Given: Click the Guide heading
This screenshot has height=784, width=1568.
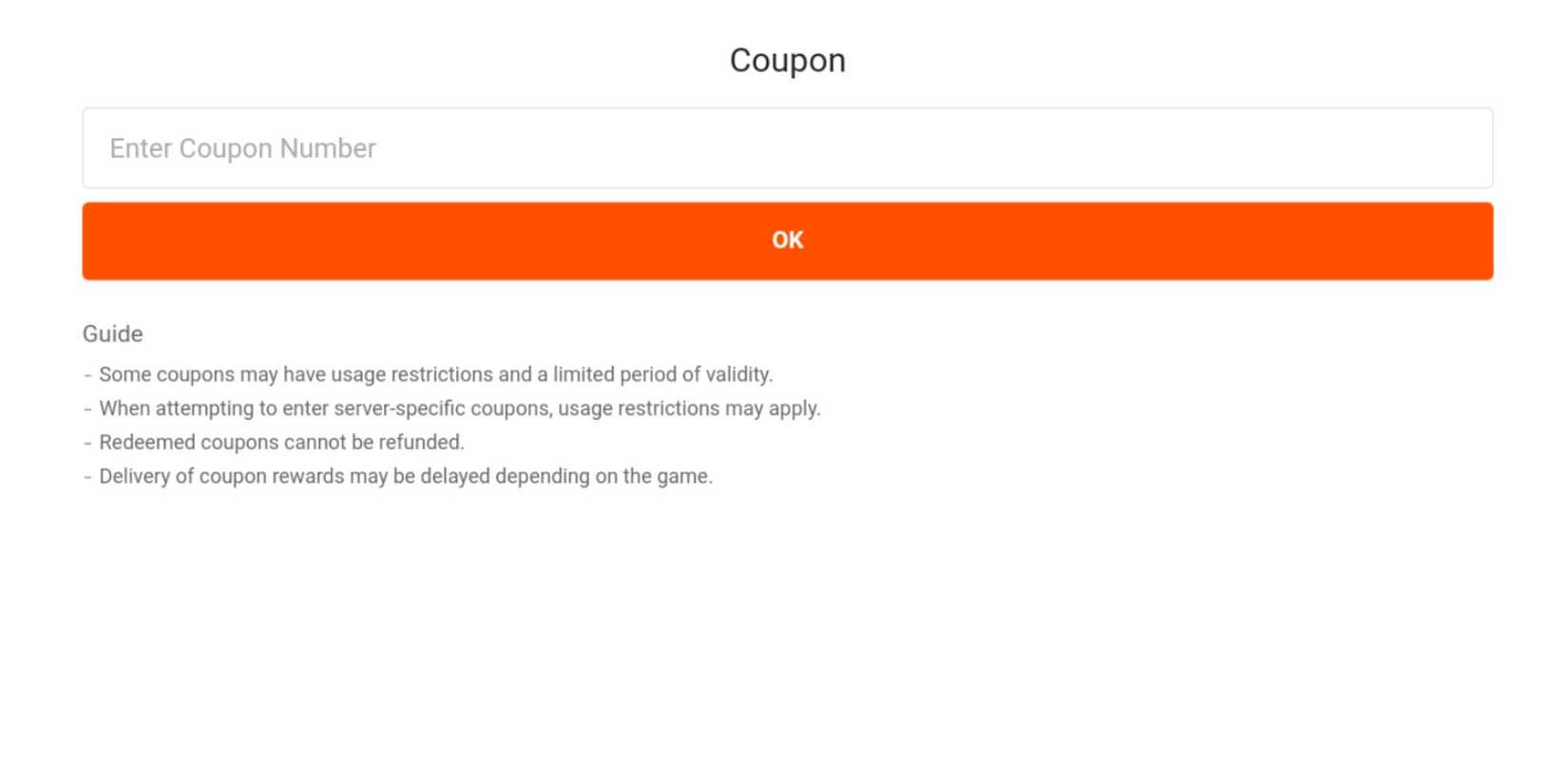Looking at the screenshot, I should [x=112, y=335].
